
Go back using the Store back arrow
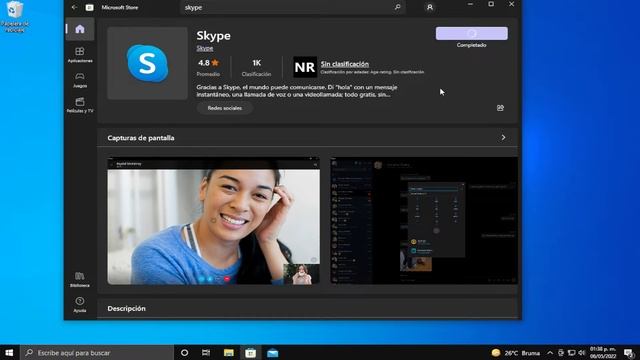(74, 7)
